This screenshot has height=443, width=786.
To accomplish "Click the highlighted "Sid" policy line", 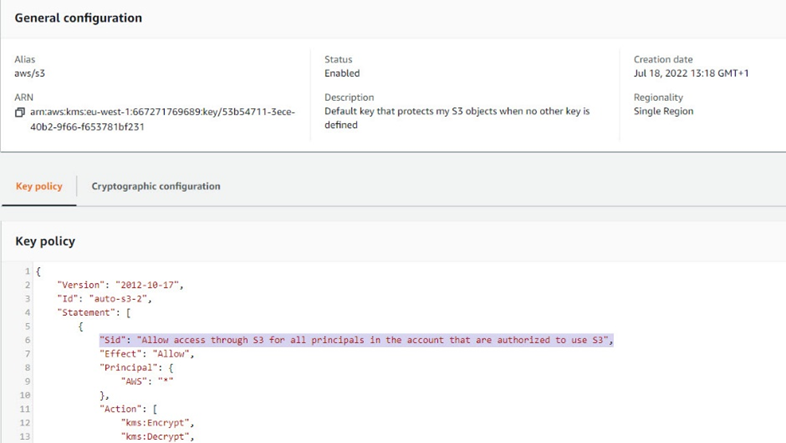I will (355, 341).
